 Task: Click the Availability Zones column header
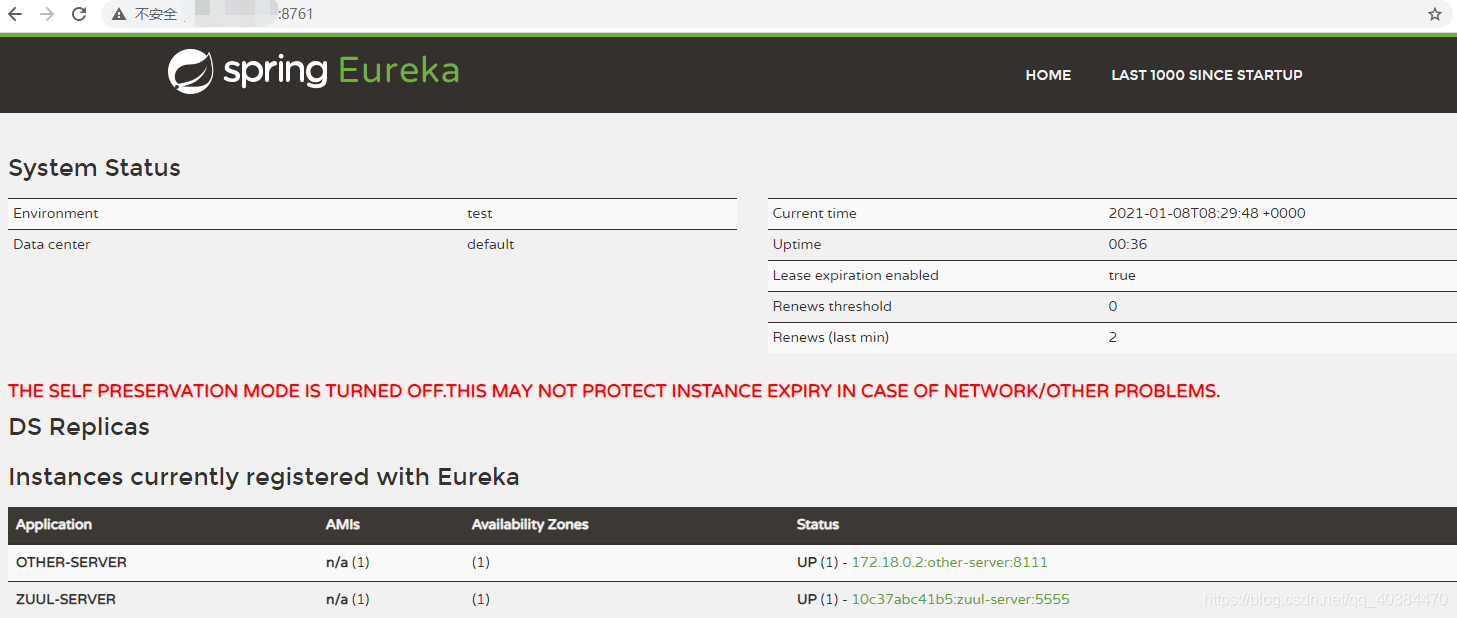pyautogui.click(x=530, y=525)
